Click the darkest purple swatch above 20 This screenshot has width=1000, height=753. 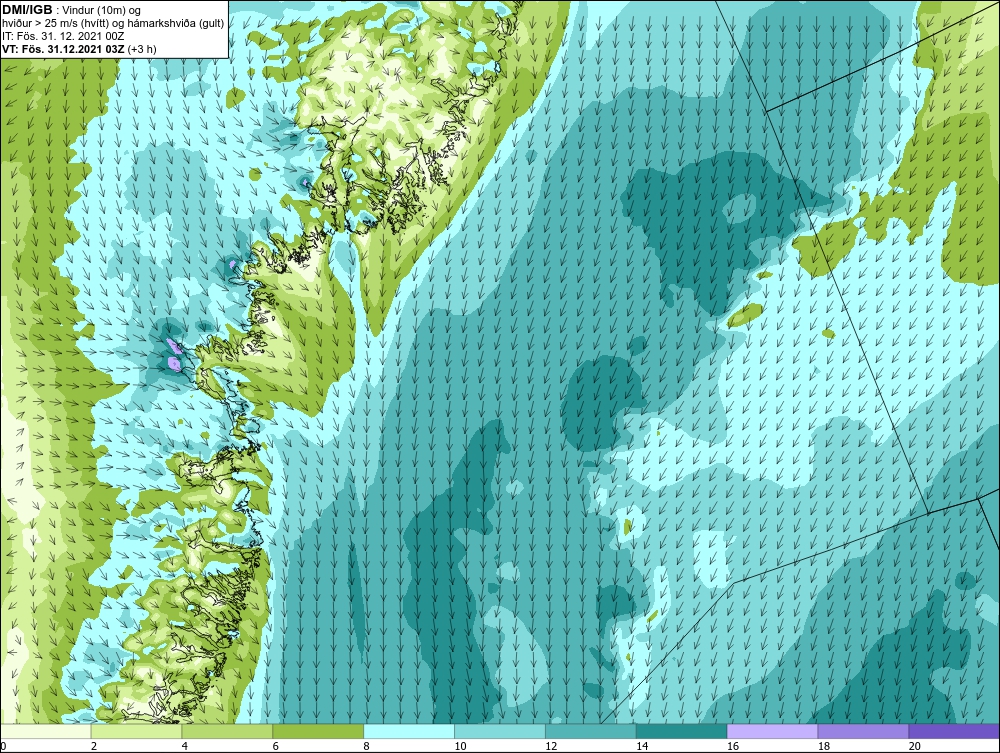pyautogui.click(x=954, y=731)
